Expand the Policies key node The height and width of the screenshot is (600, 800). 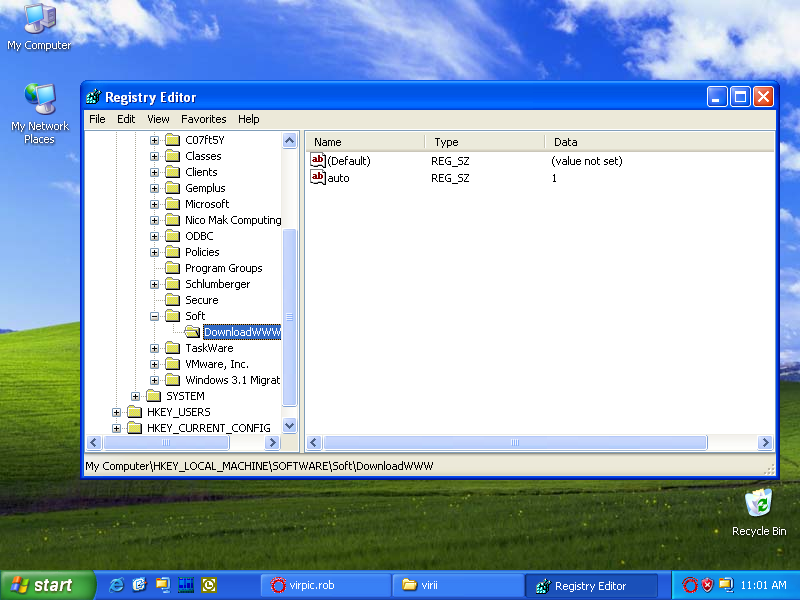(154, 253)
